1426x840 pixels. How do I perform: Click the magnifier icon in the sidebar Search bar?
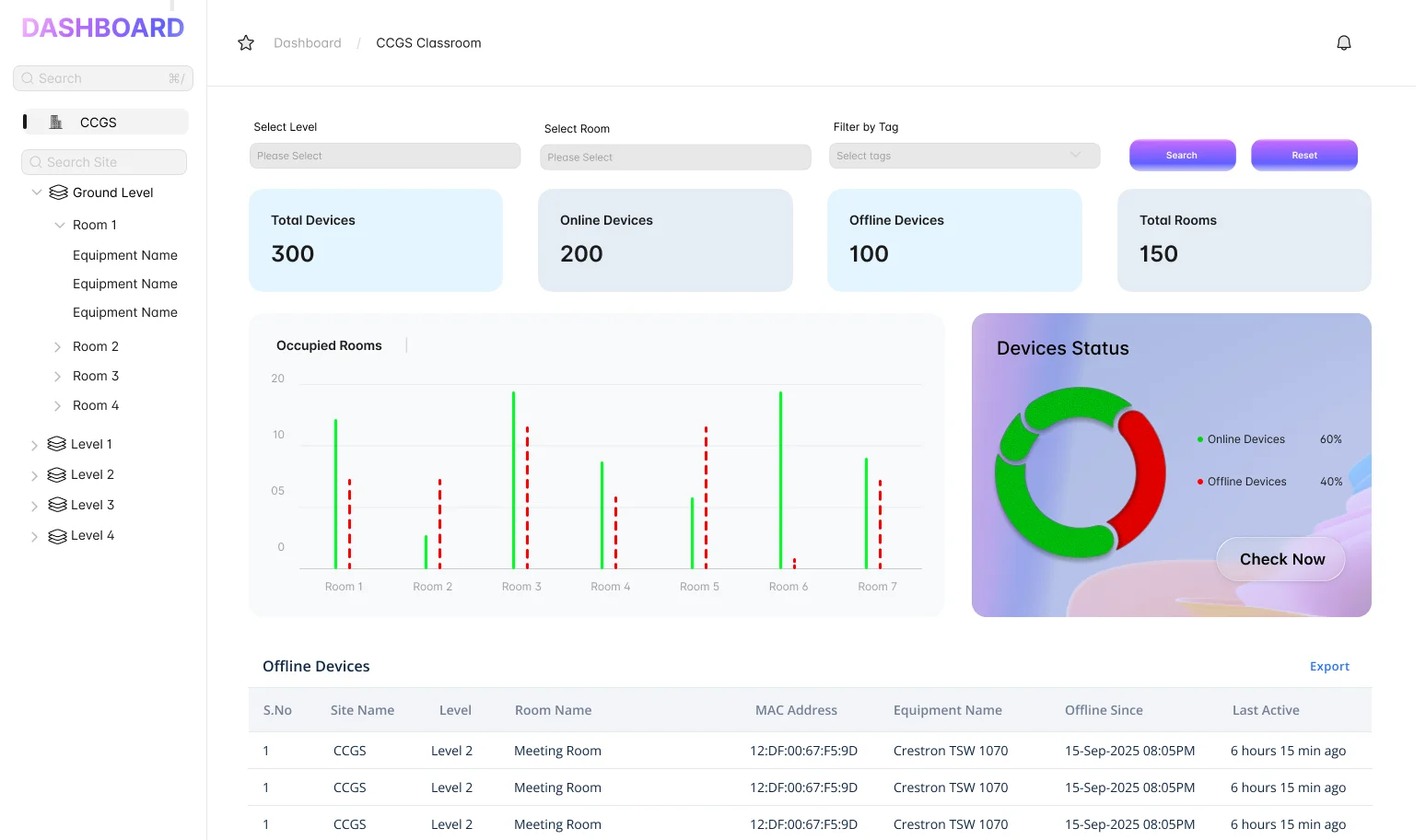[x=28, y=77]
